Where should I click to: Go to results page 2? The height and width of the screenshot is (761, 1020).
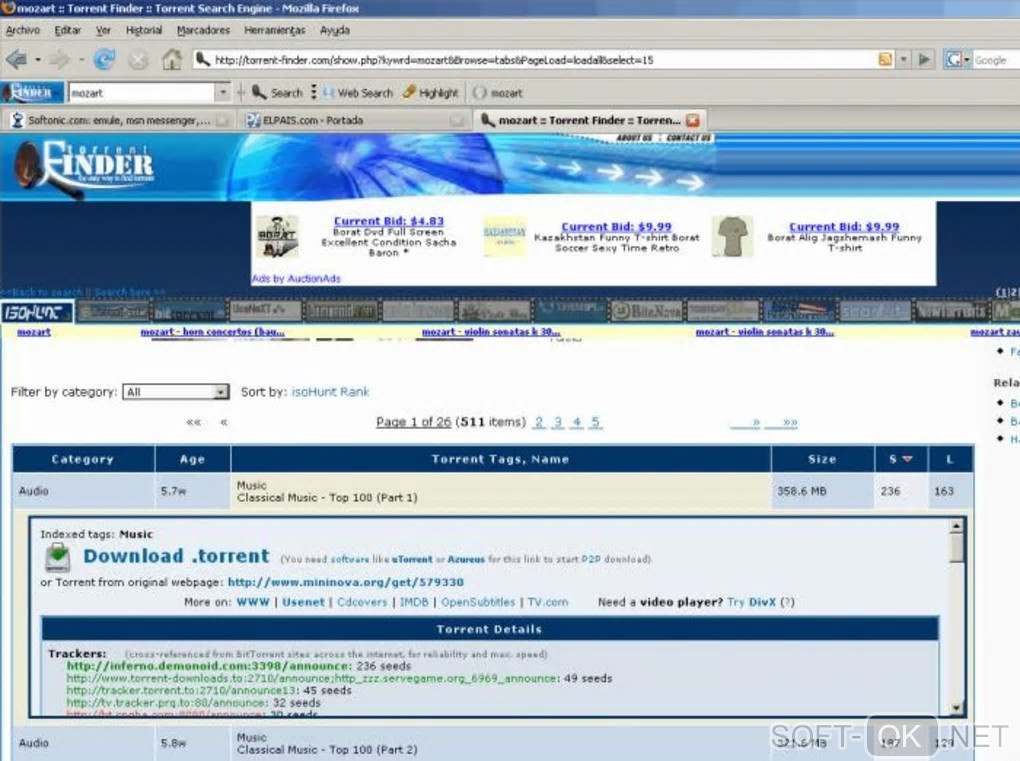pos(539,422)
